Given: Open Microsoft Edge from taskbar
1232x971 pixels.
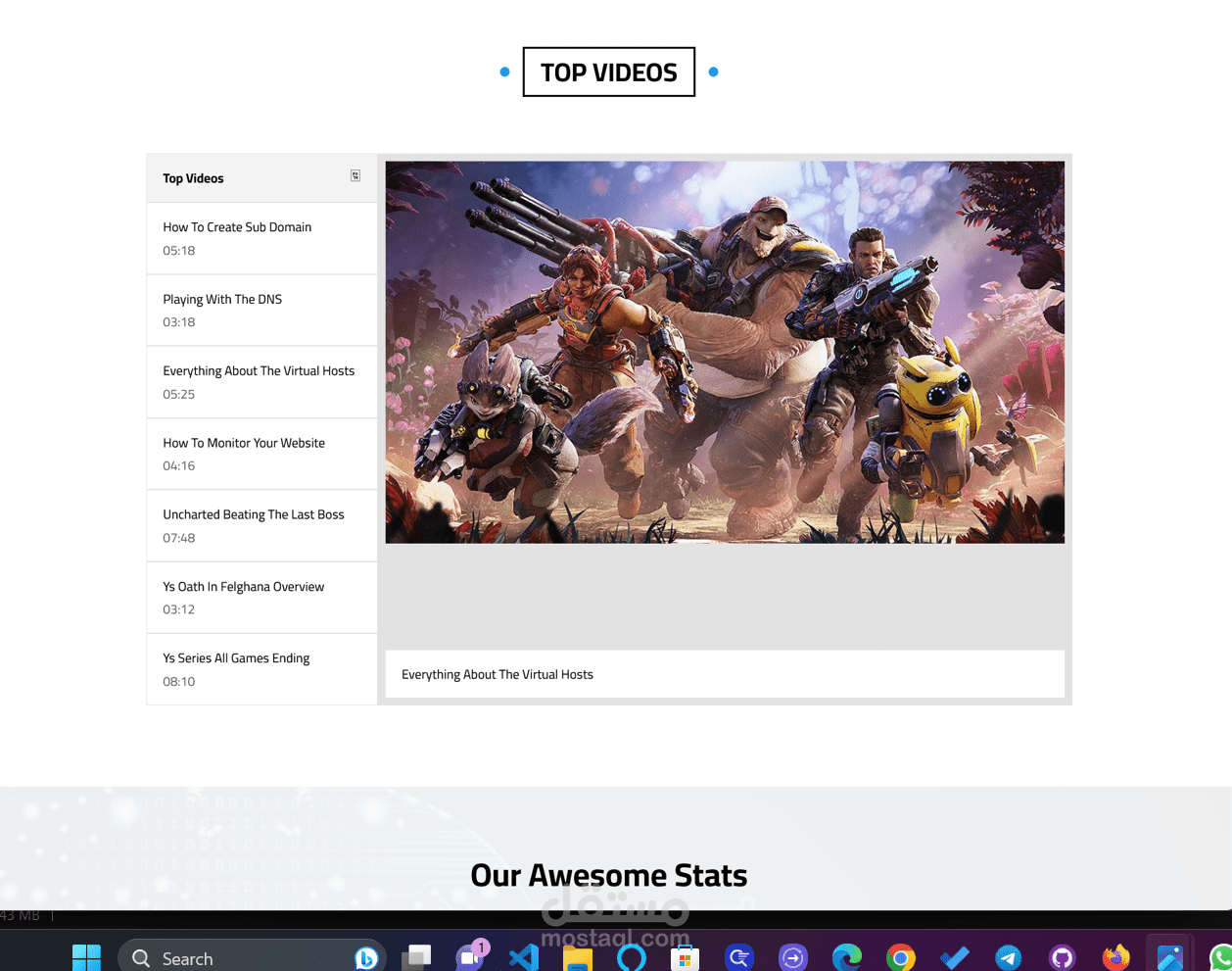Looking at the screenshot, I should coord(847,957).
